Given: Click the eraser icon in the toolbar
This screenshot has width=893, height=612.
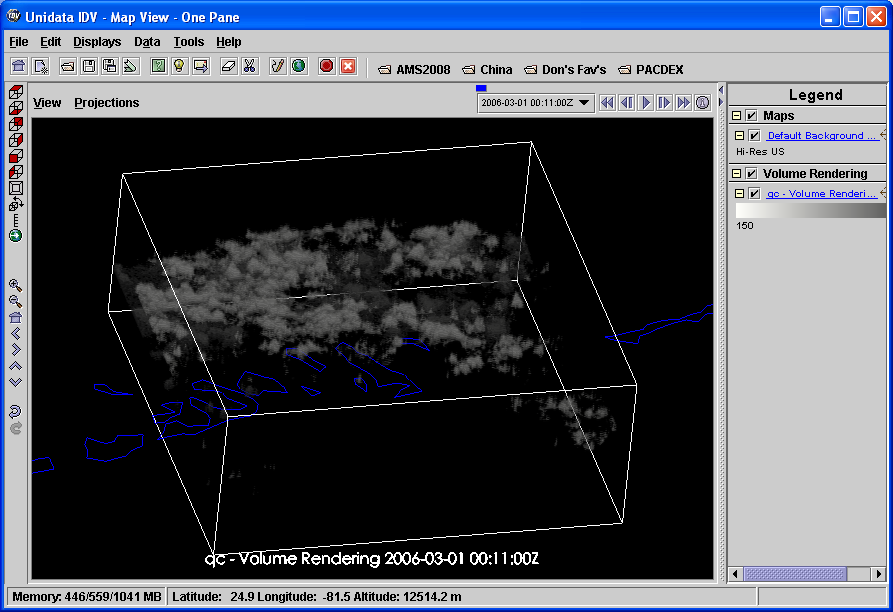Looking at the screenshot, I should coord(228,66).
